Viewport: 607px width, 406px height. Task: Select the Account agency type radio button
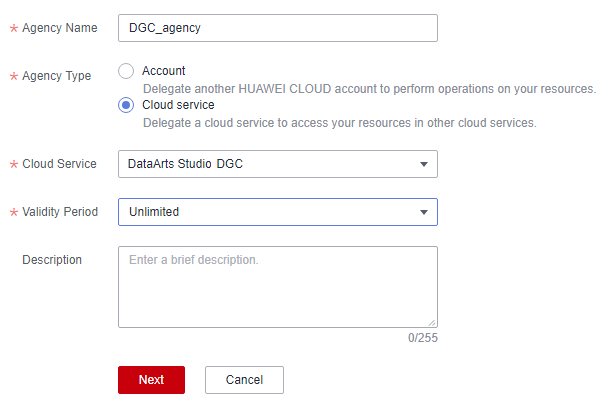point(126,71)
